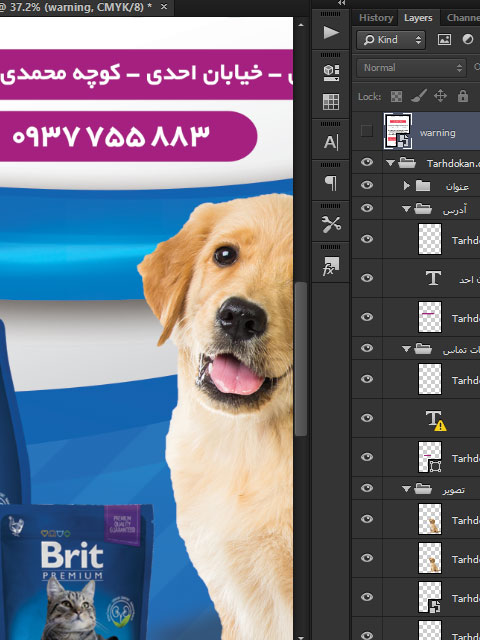Open the Styles fx panel icon
This screenshot has width=480, height=640.
(331, 266)
